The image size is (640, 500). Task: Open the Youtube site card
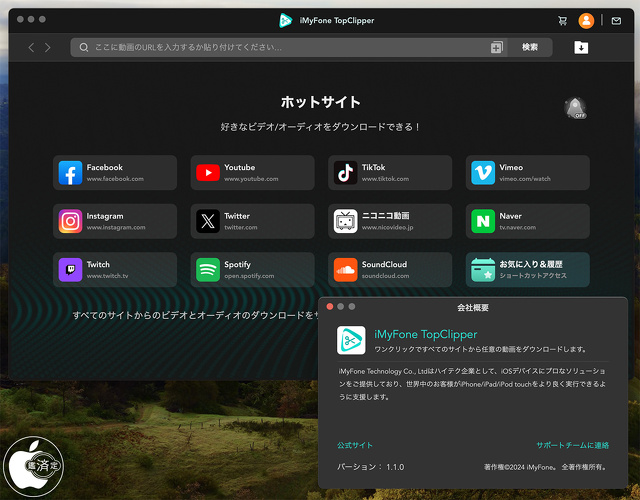coord(253,173)
